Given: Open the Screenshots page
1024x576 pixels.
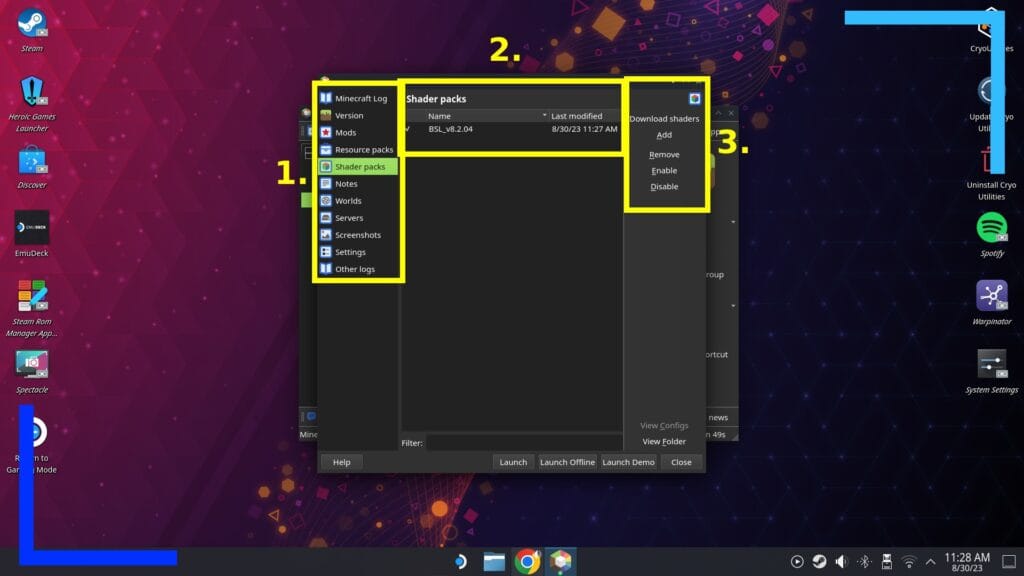Looking at the screenshot, I should click(357, 235).
